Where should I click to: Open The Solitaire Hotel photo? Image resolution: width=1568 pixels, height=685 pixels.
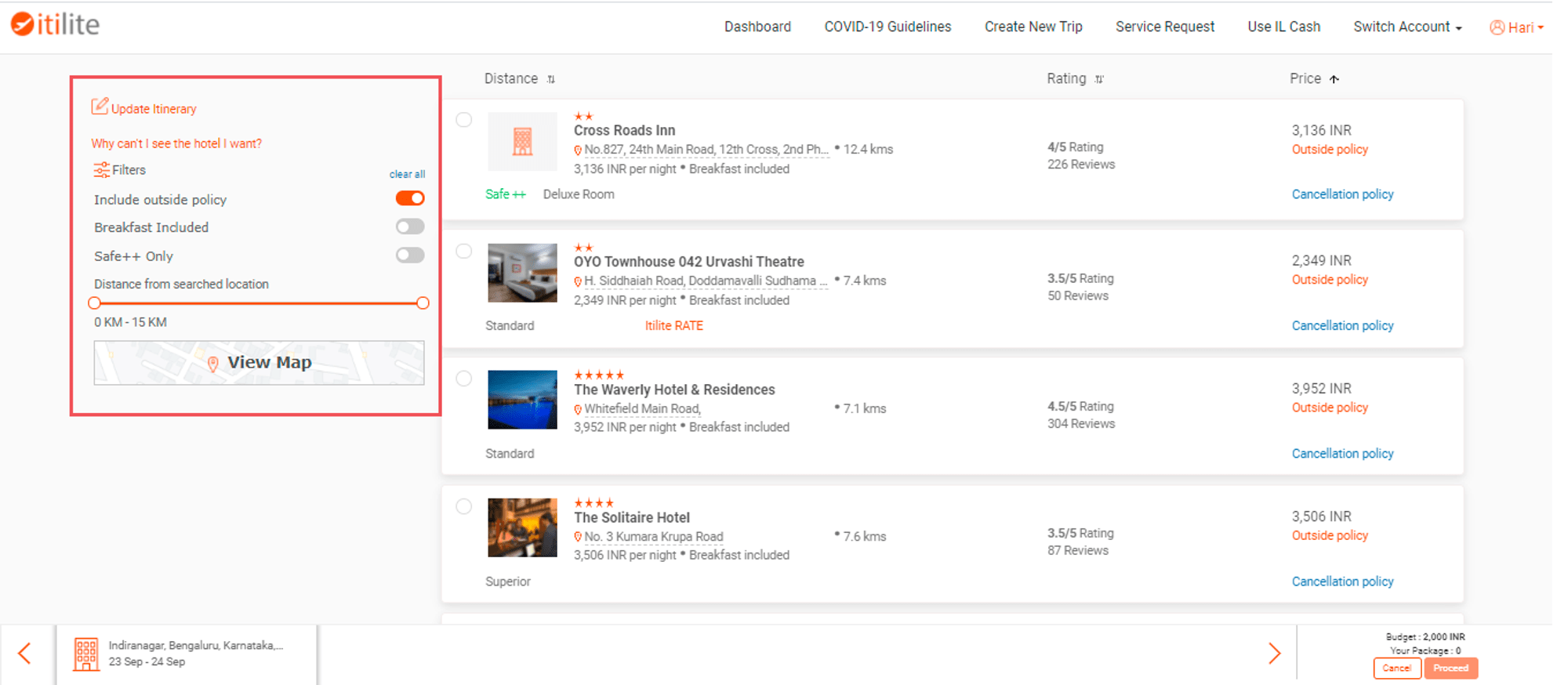pos(522,527)
